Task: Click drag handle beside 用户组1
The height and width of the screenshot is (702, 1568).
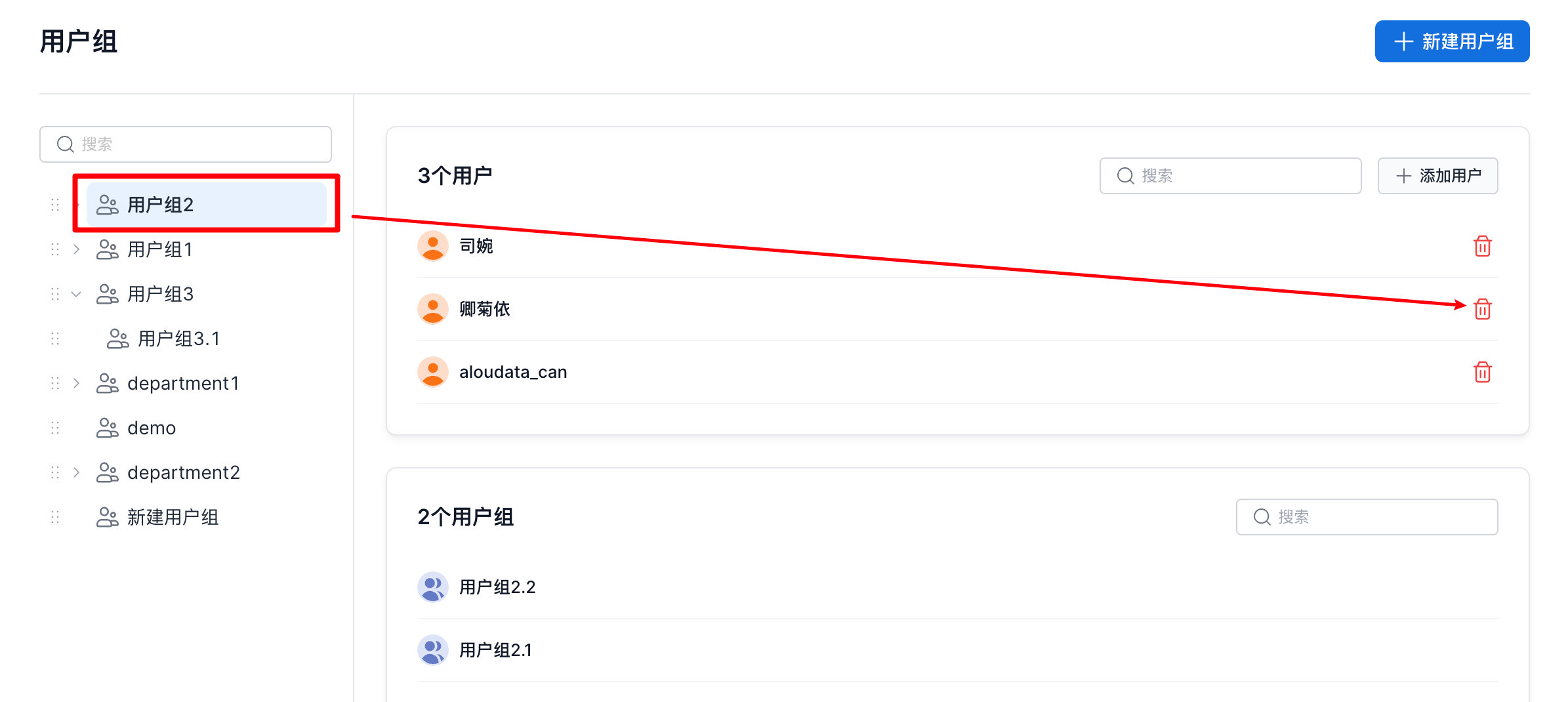Action: 55,249
